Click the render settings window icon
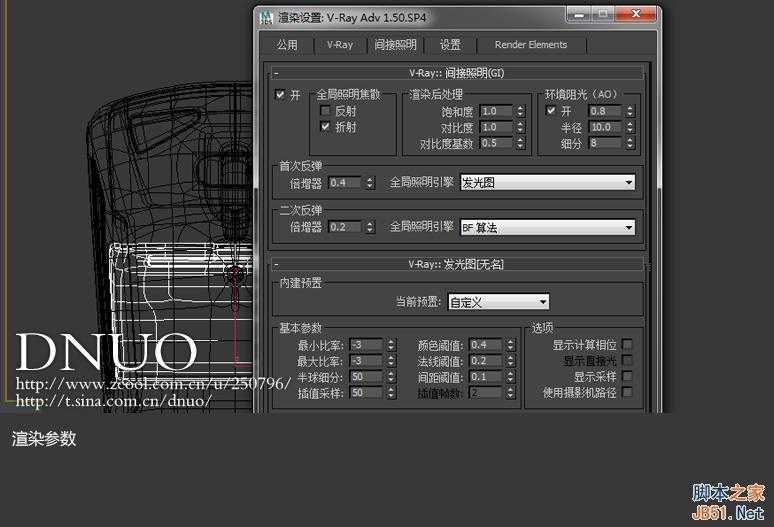Image resolution: width=774 pixels, height=527 pixels. coord(267,18)
